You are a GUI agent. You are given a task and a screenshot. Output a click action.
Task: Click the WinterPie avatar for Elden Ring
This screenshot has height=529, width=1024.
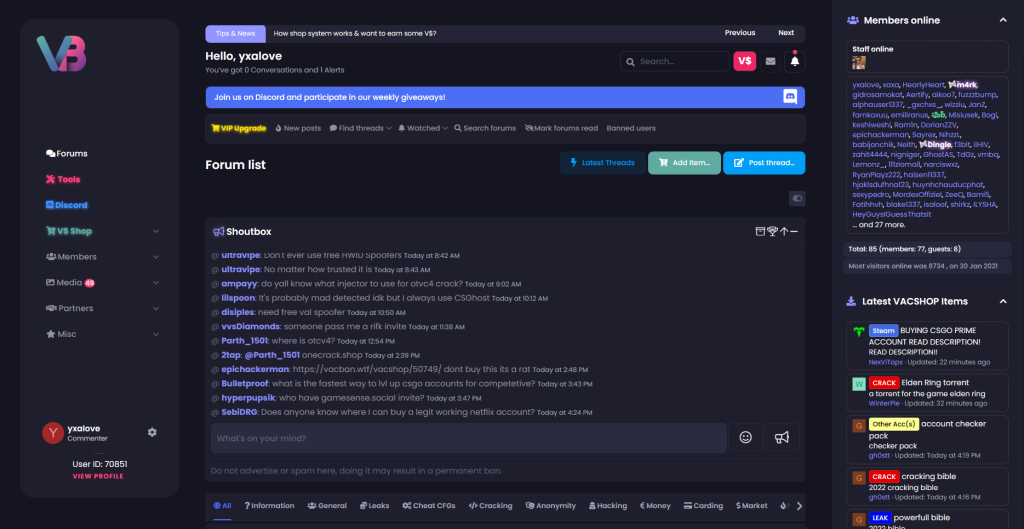pyautogui.click(x=859, y=384)
